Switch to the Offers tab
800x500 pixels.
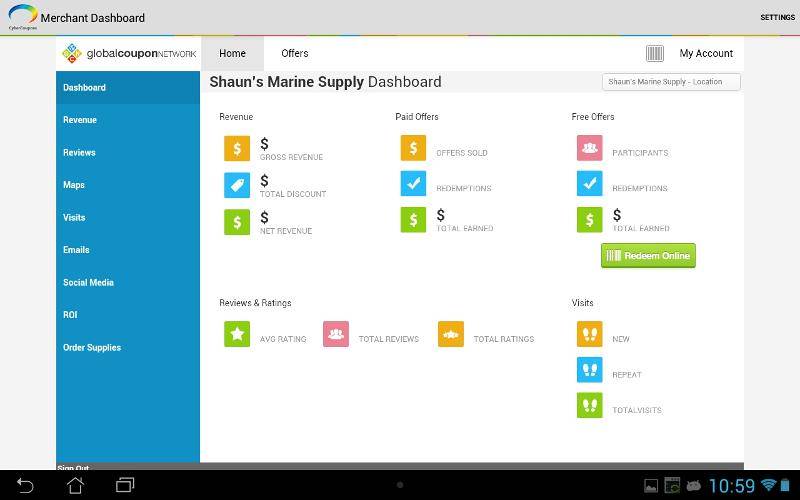(x=295, y=53)
